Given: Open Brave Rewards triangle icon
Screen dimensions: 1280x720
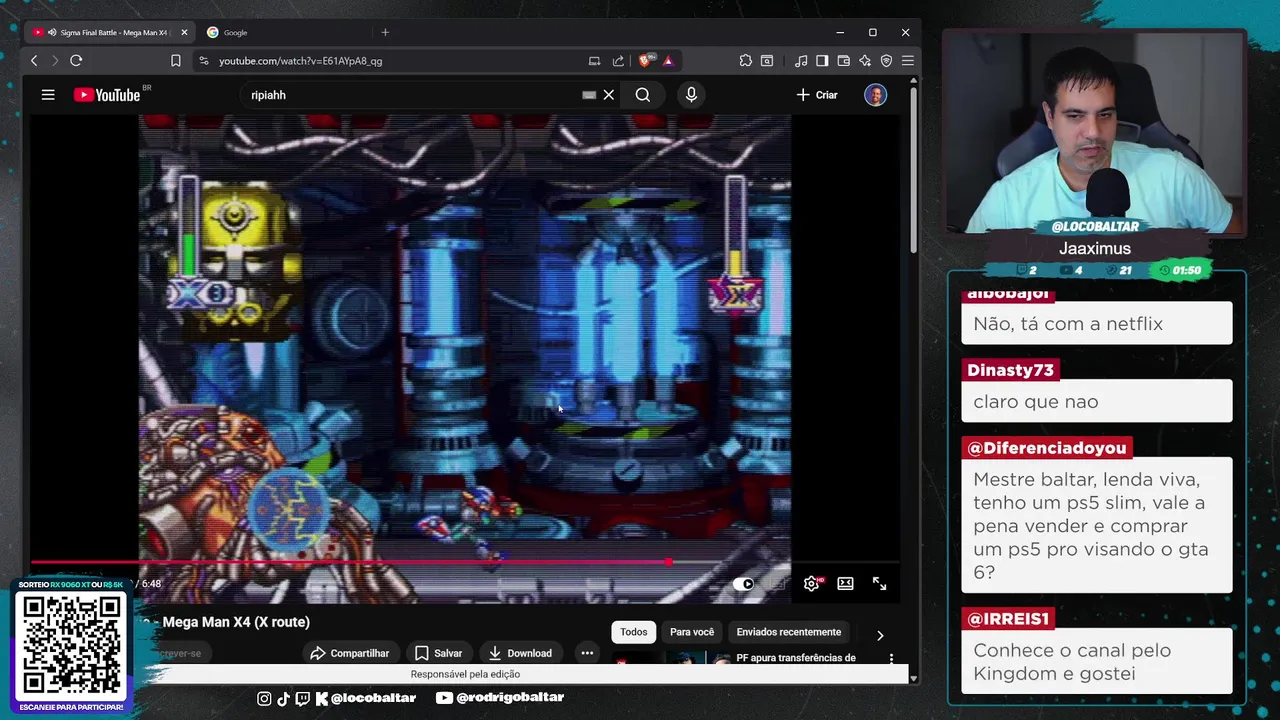Looking at the screenshot, I should tap(668, 61).
